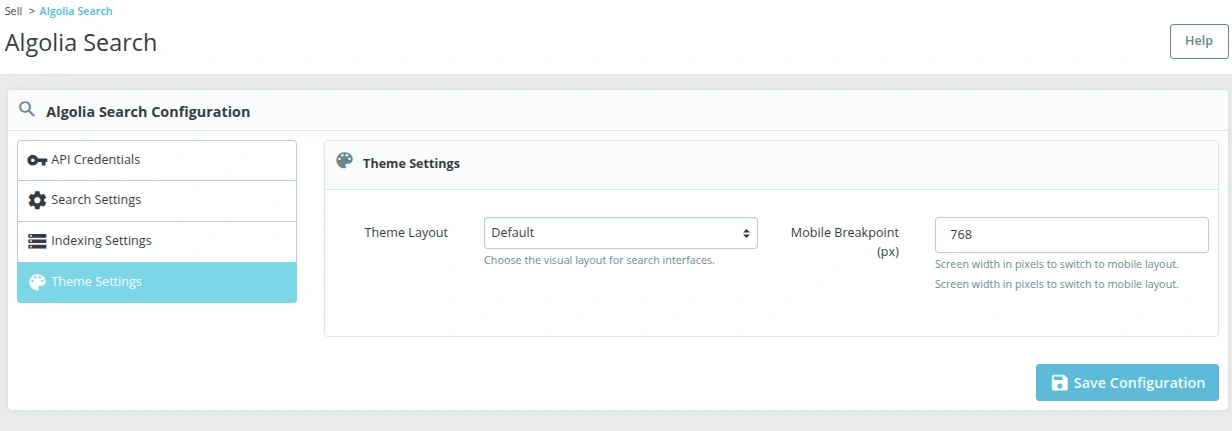Click Algolia Search Configuration heading
1232x431 pixels.
(148, 112)
